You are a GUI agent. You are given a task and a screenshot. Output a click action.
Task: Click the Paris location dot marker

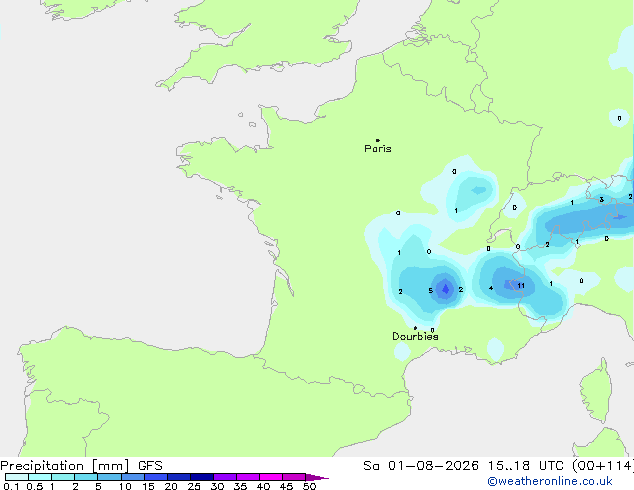point(378,140)
